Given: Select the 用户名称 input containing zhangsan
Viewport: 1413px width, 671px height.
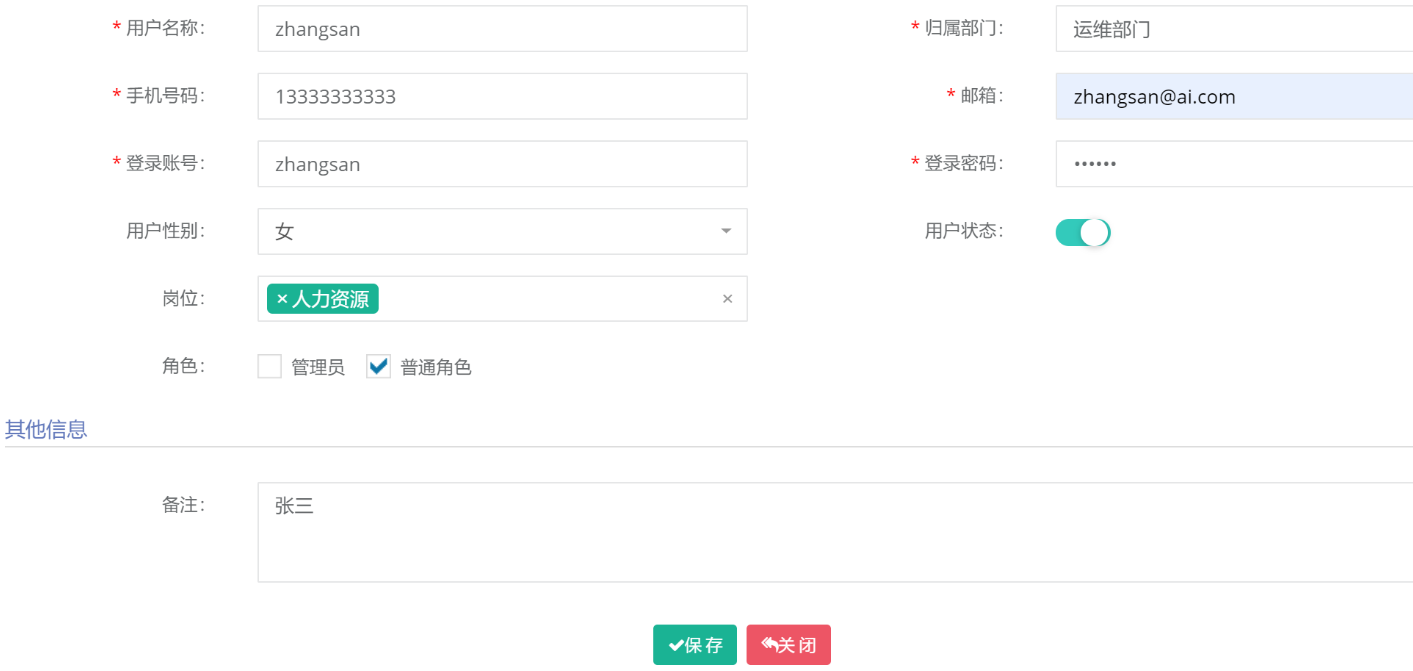Looking at the screenshot, I should 500,28.
